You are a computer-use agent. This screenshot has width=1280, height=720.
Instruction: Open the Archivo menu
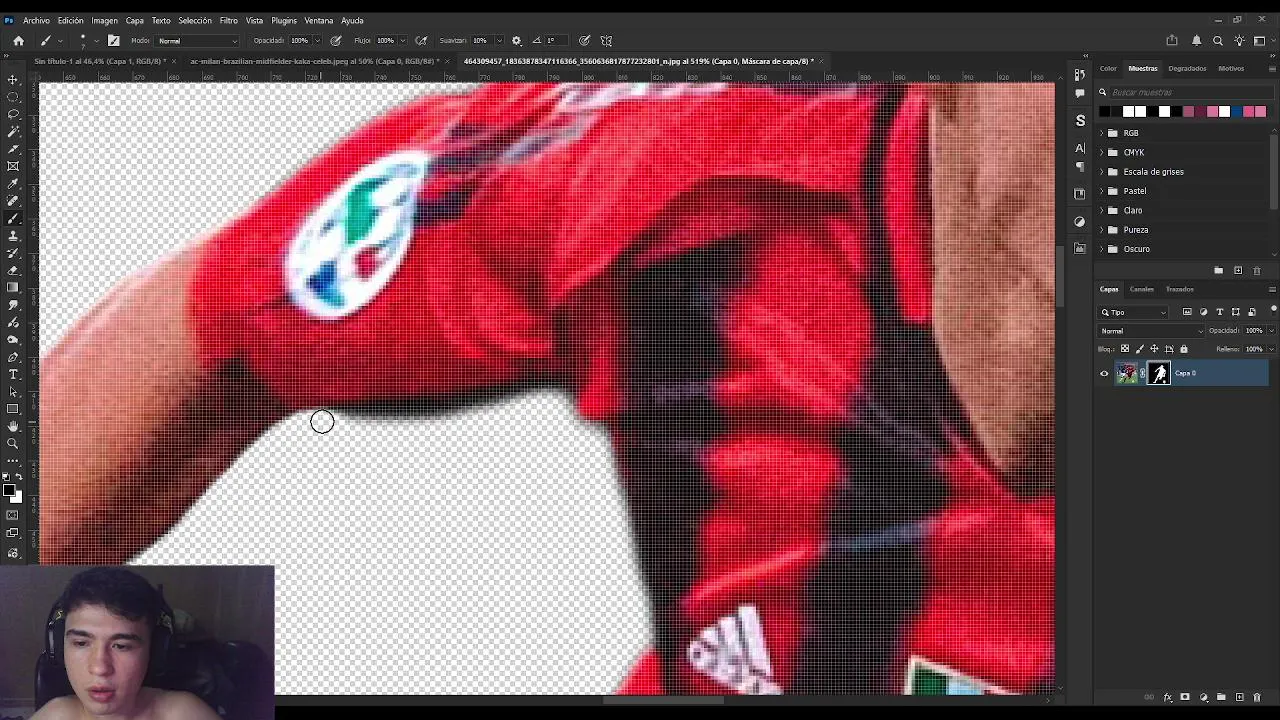(36, 20)
